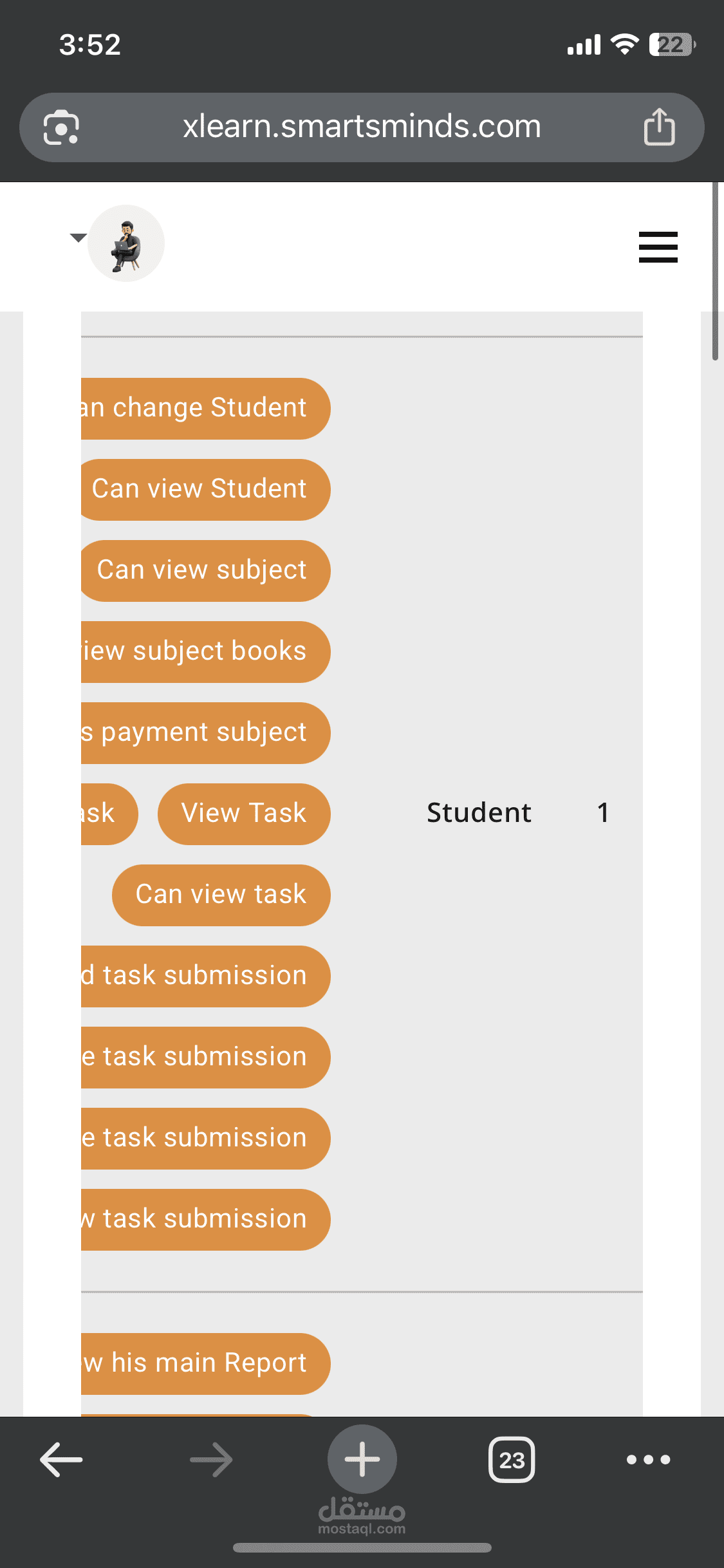Expand the dropdown arrow beside avatar
Viewport: 724px width, 1568px height.
pyautogui.click(x=78, y=238)
